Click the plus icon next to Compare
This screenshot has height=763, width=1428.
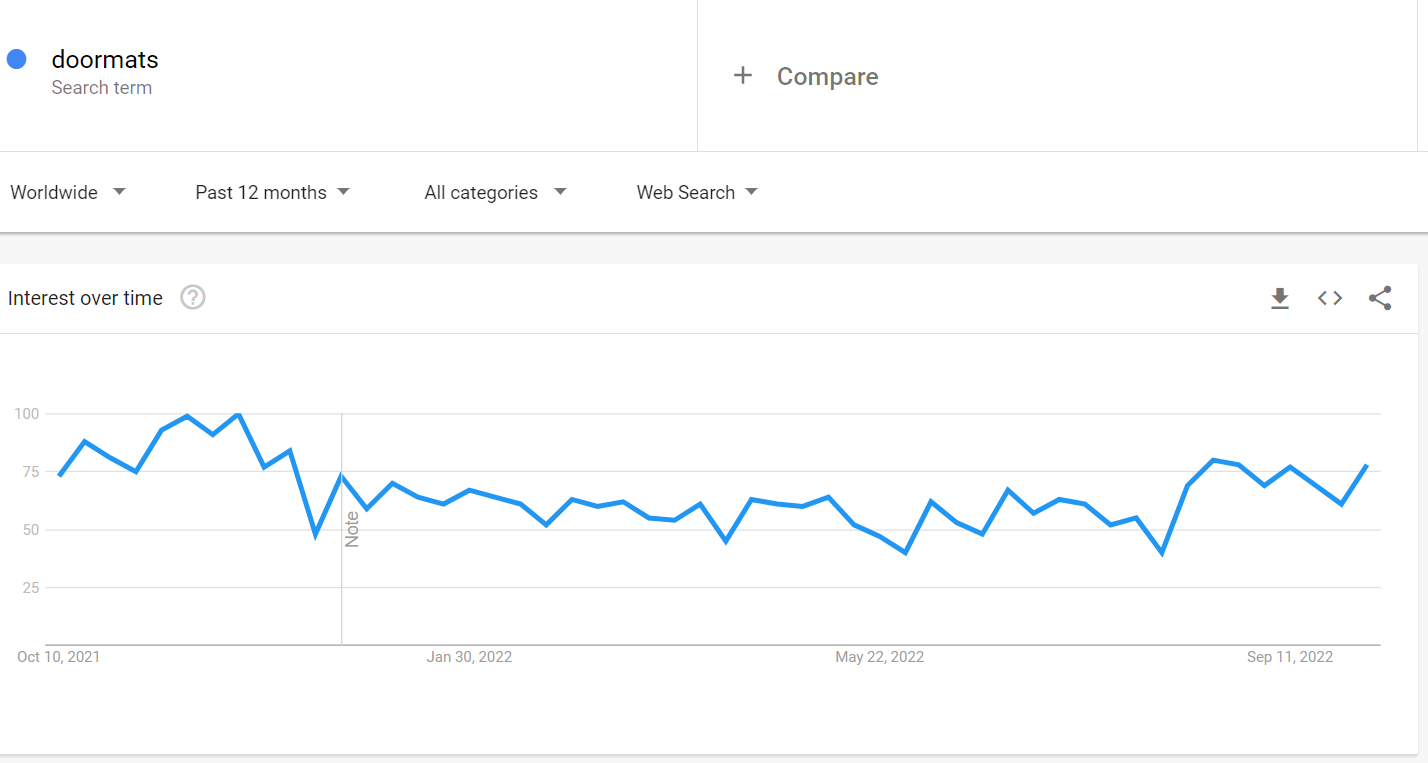click(743, 76)
